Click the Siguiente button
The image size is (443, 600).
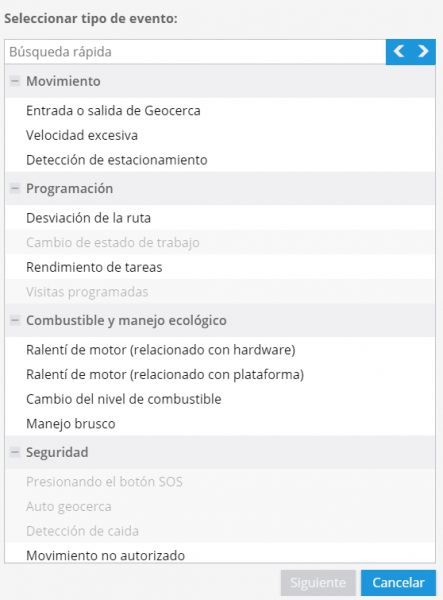coord(318,583)
